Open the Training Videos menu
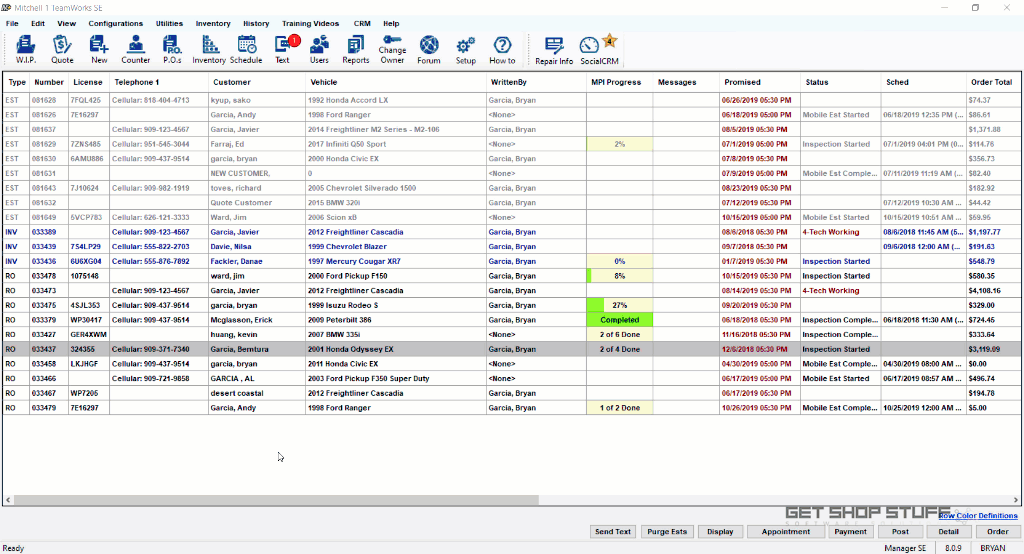The width and height of the screenshot is (1024, 554). (x=312, y=23)
